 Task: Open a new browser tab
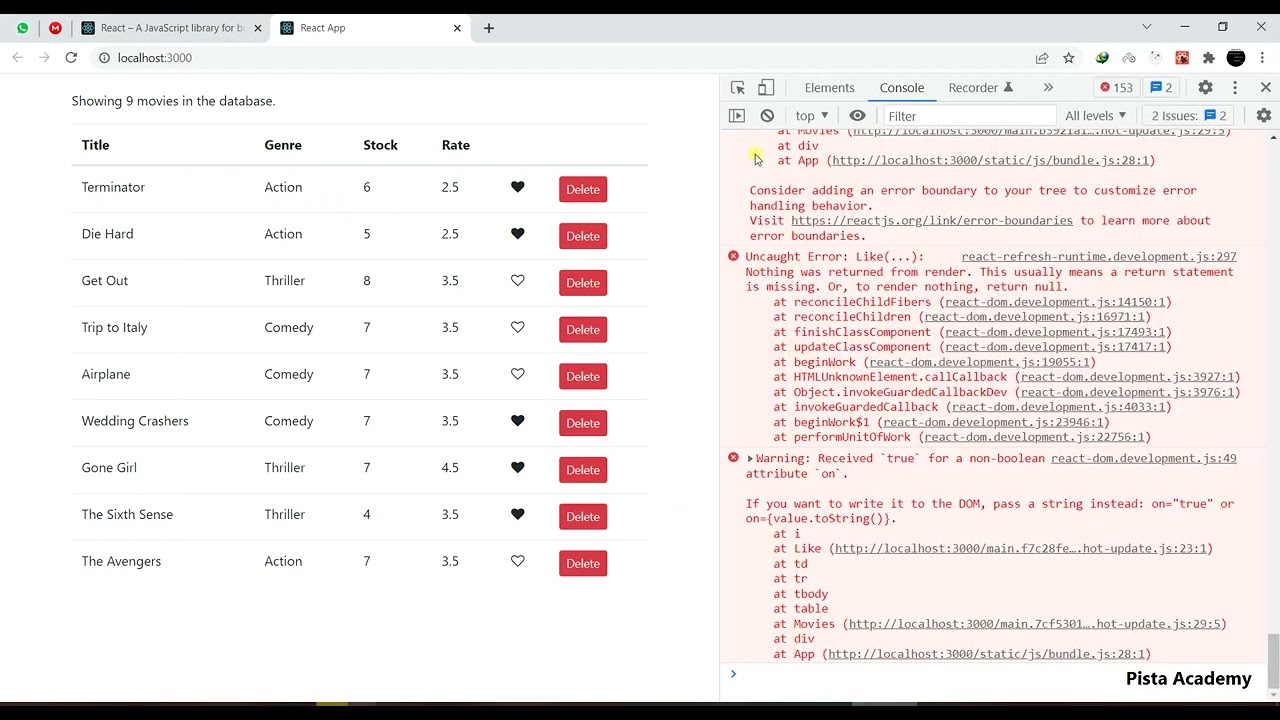(489, 28)
